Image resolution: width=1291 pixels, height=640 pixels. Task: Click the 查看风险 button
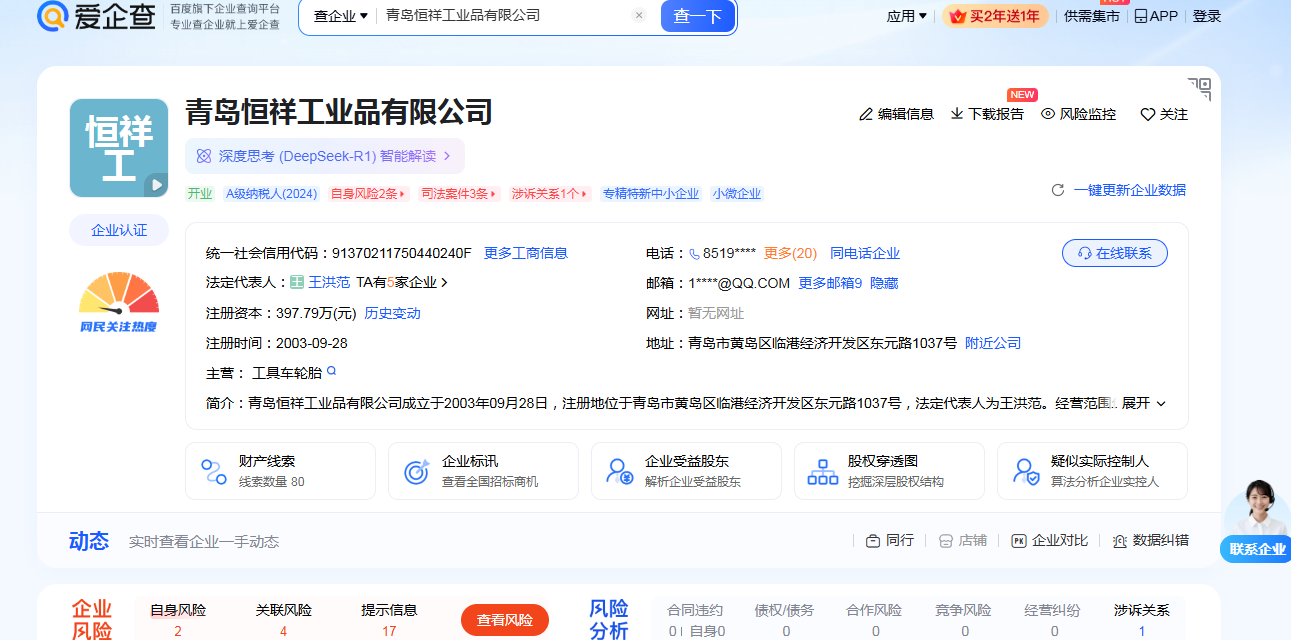505,620
